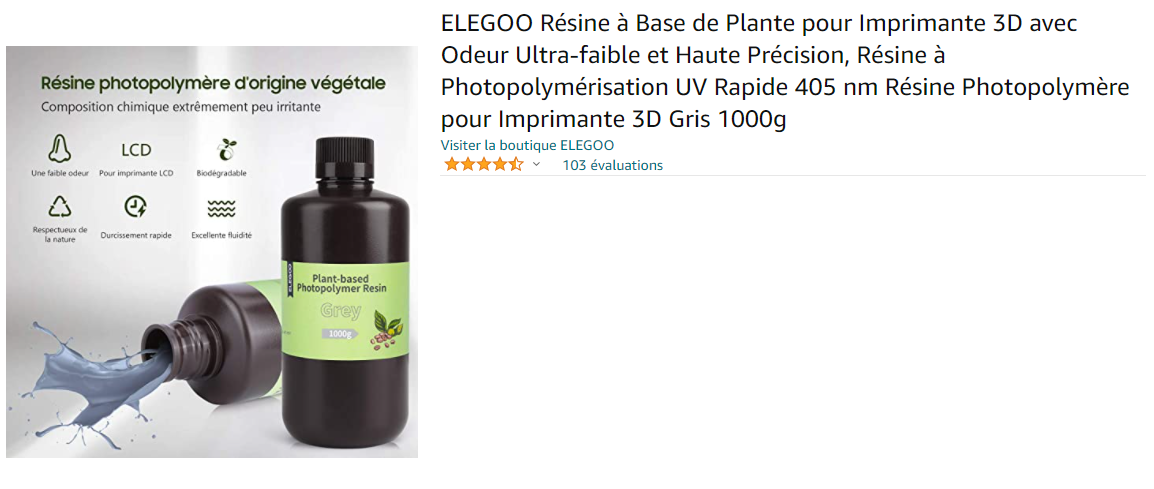Click the Résine photopolymère d'origine végétale heading
This screenshot has height=489, width=1154.
[212, 82]
